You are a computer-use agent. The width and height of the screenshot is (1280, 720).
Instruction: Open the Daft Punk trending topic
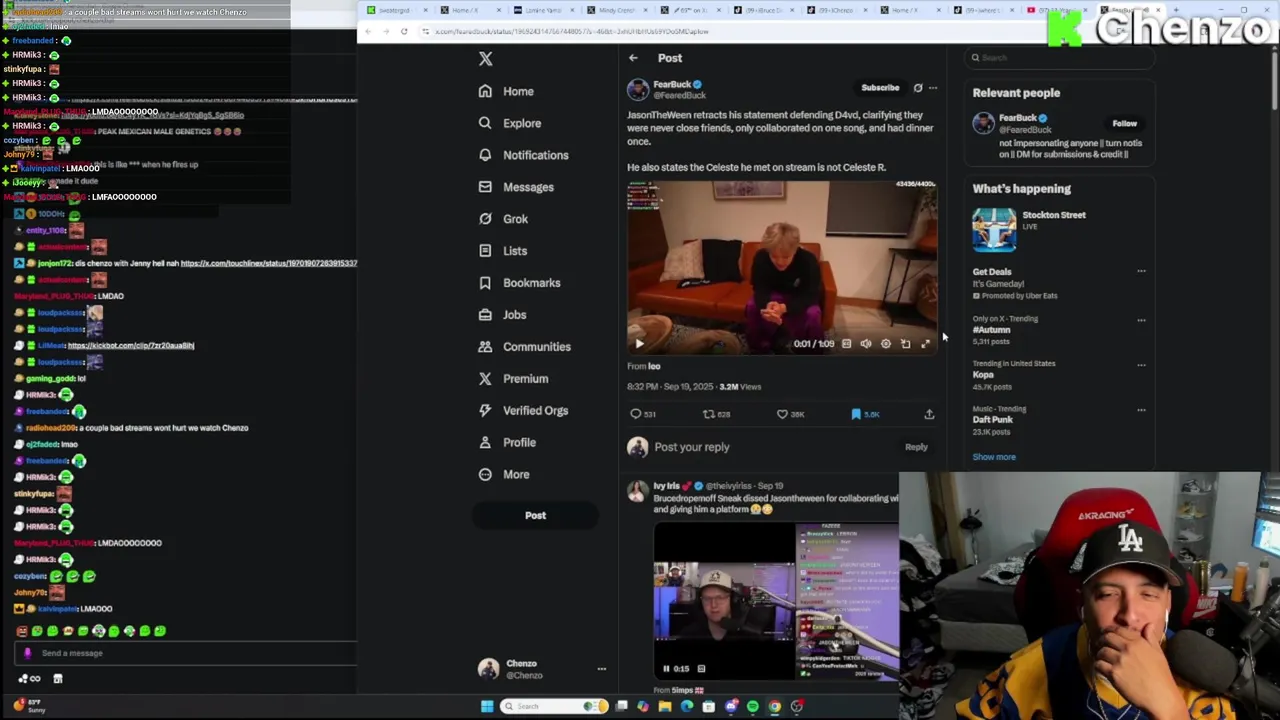[x=993, y=420]
